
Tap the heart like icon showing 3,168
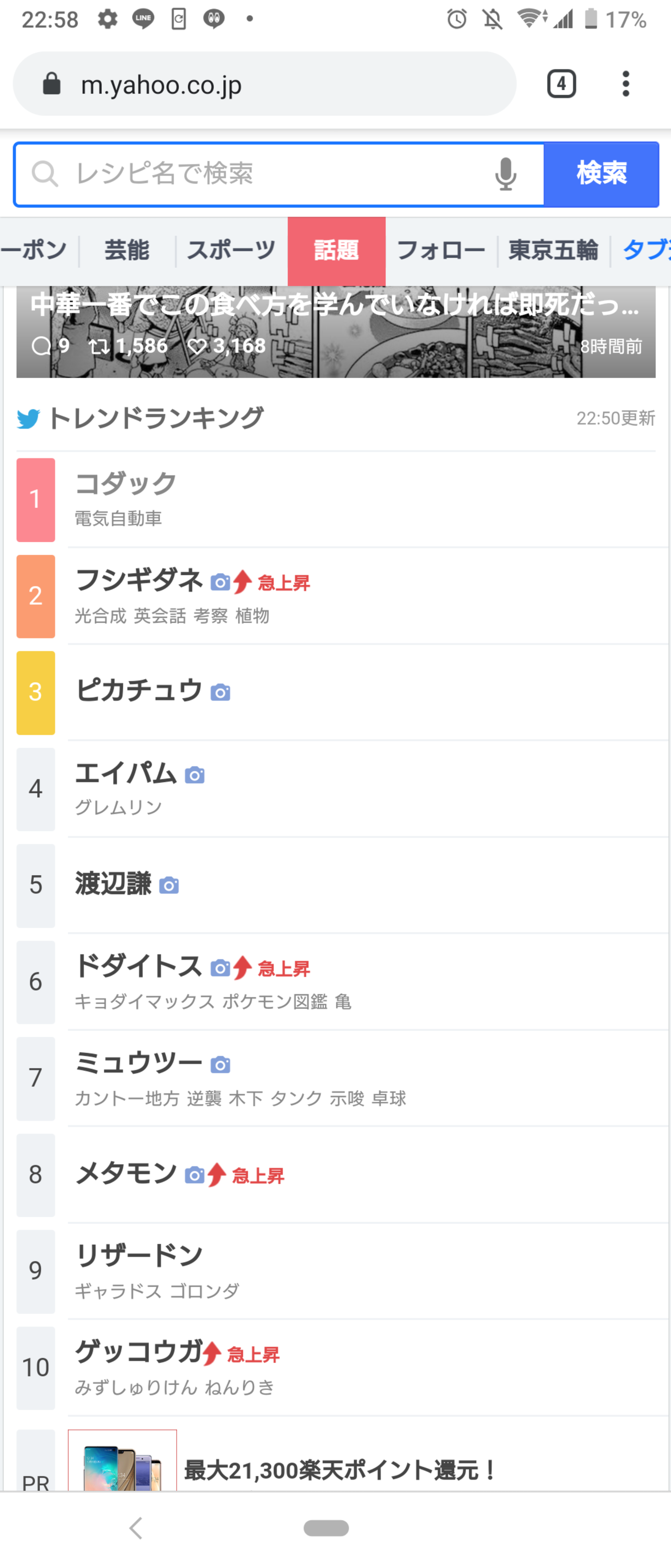(x=197, y=346)
